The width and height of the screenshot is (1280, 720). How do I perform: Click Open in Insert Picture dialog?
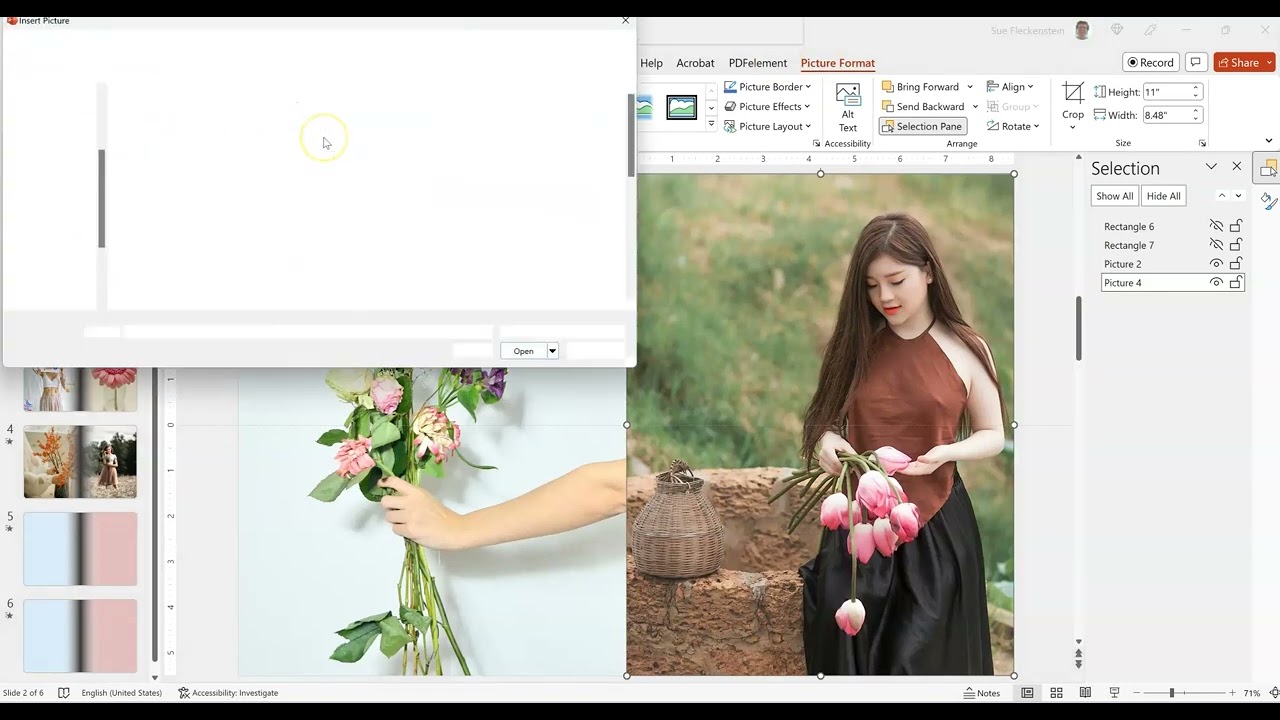point(523,351)
